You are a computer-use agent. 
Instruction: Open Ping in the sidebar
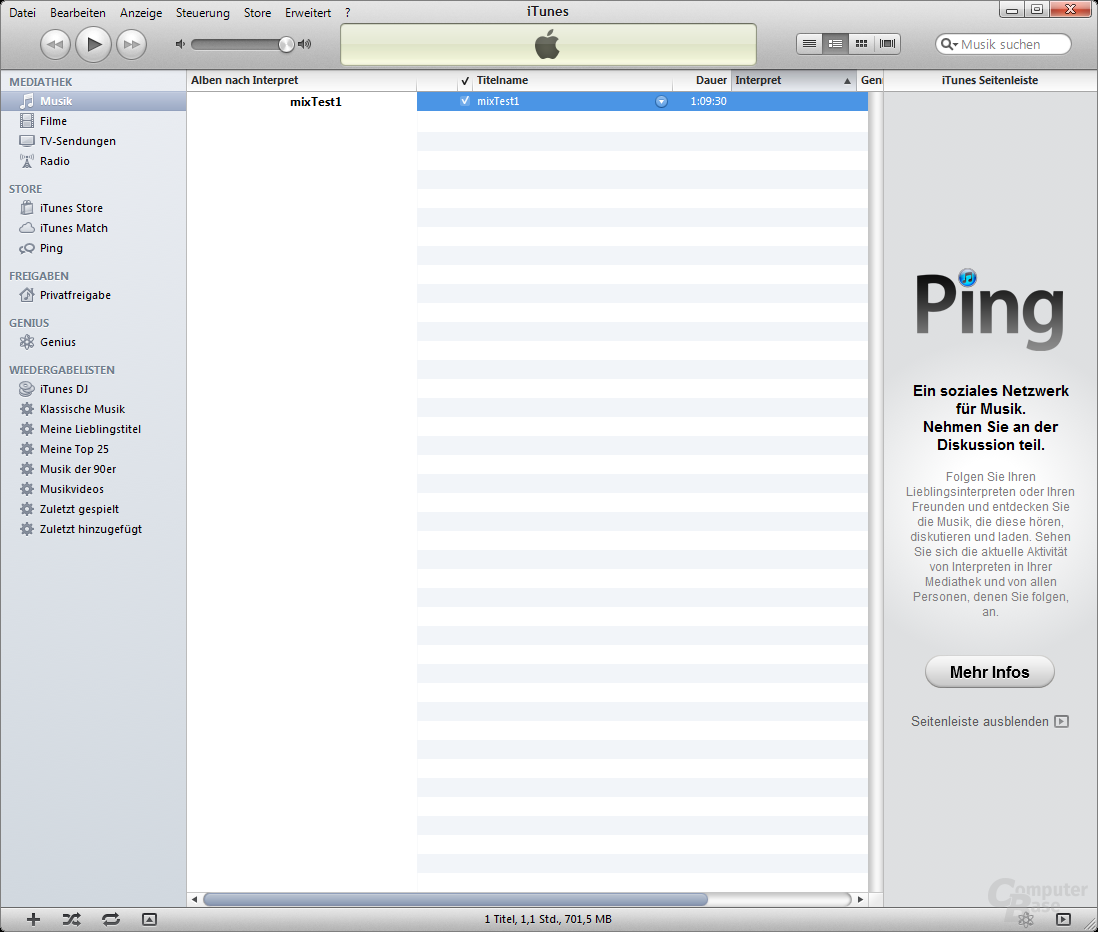point(93,248)
